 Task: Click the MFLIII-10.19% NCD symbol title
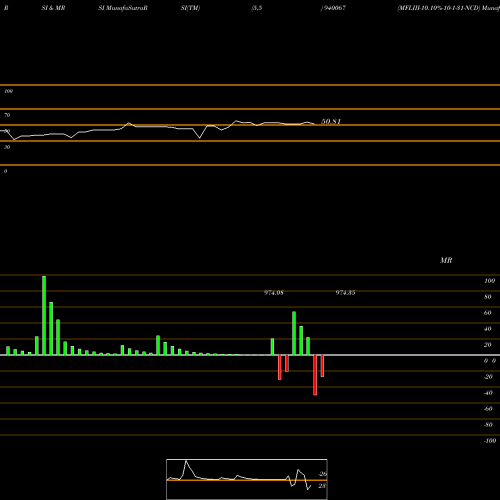448,8
